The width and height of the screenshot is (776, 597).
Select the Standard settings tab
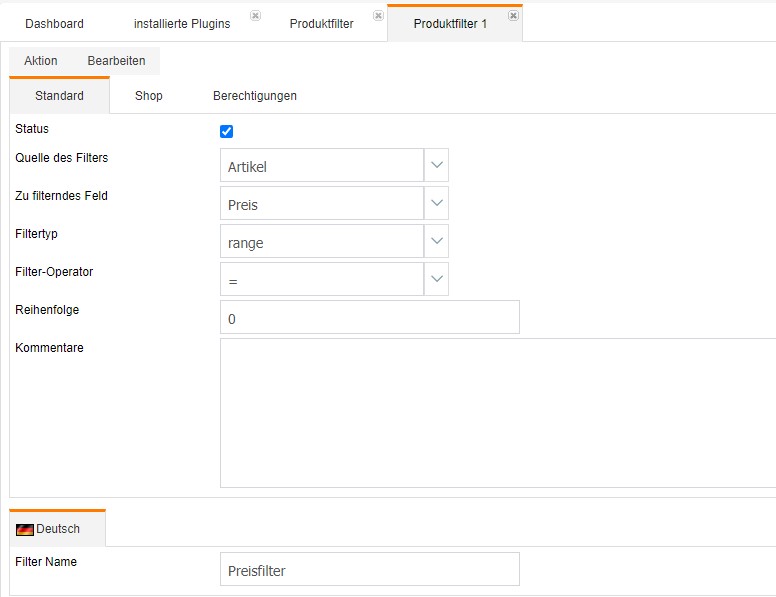pos(59,96)
